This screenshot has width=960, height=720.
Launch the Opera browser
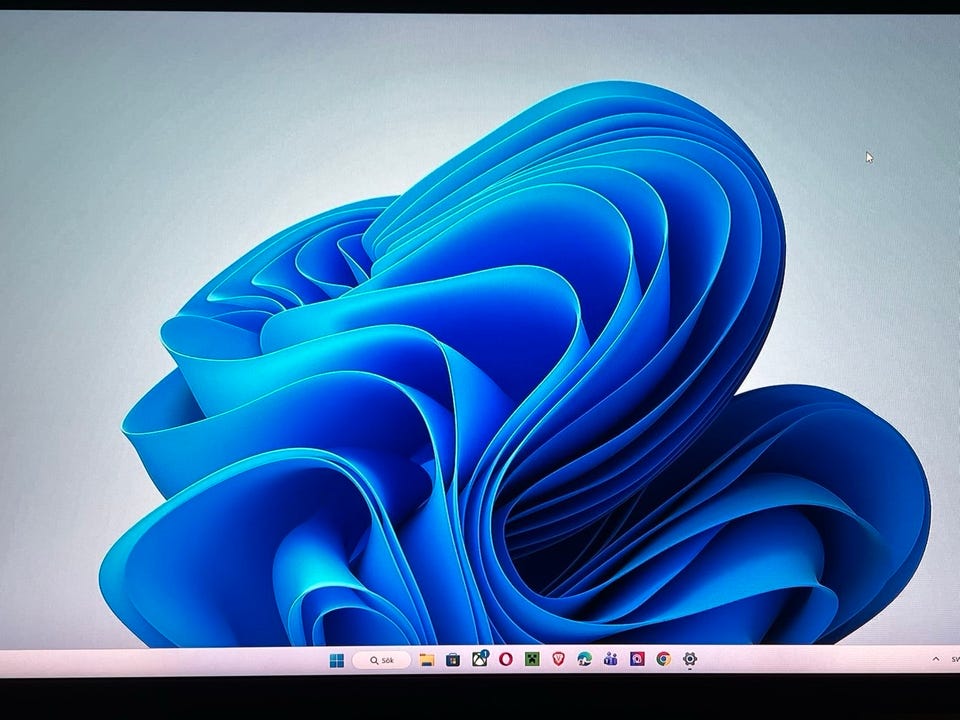point(506,659)
